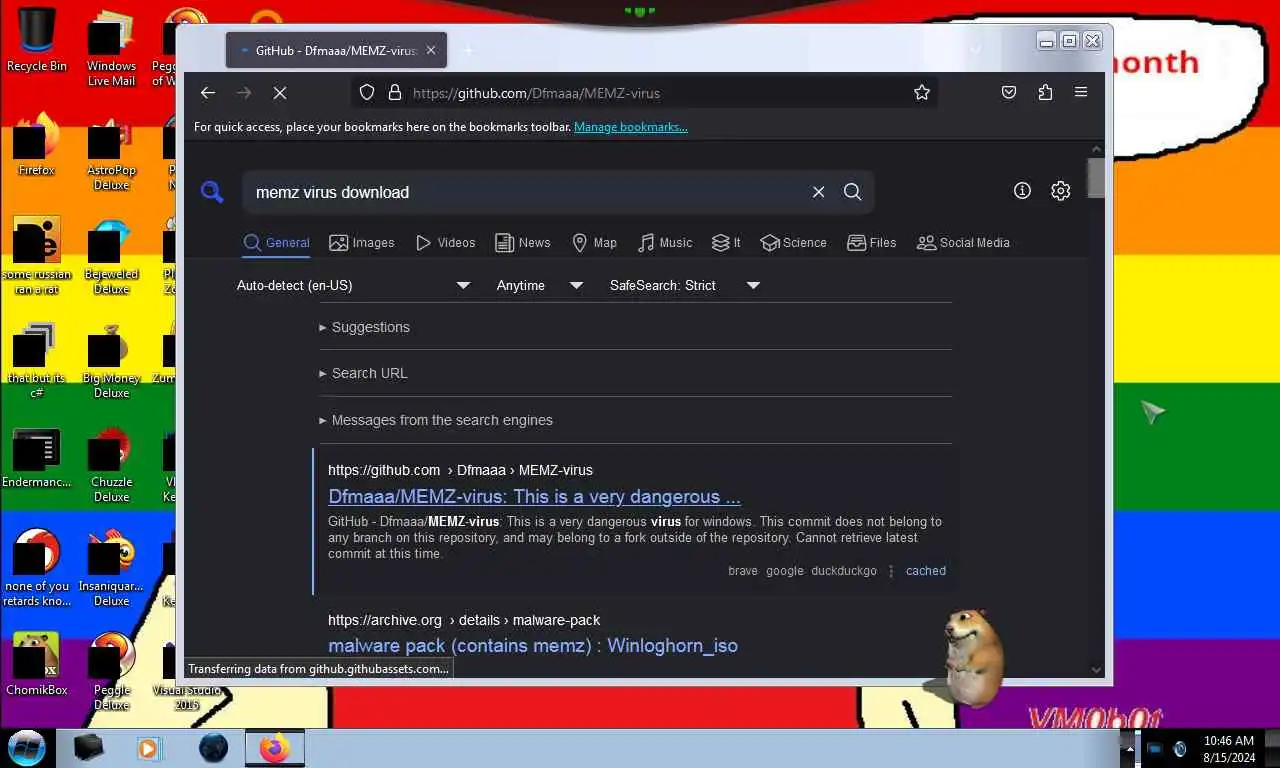The height and width of the screenshot is (768, 1280).
Task: Expand Messages from the search engines
Action: tap(436, 420)
